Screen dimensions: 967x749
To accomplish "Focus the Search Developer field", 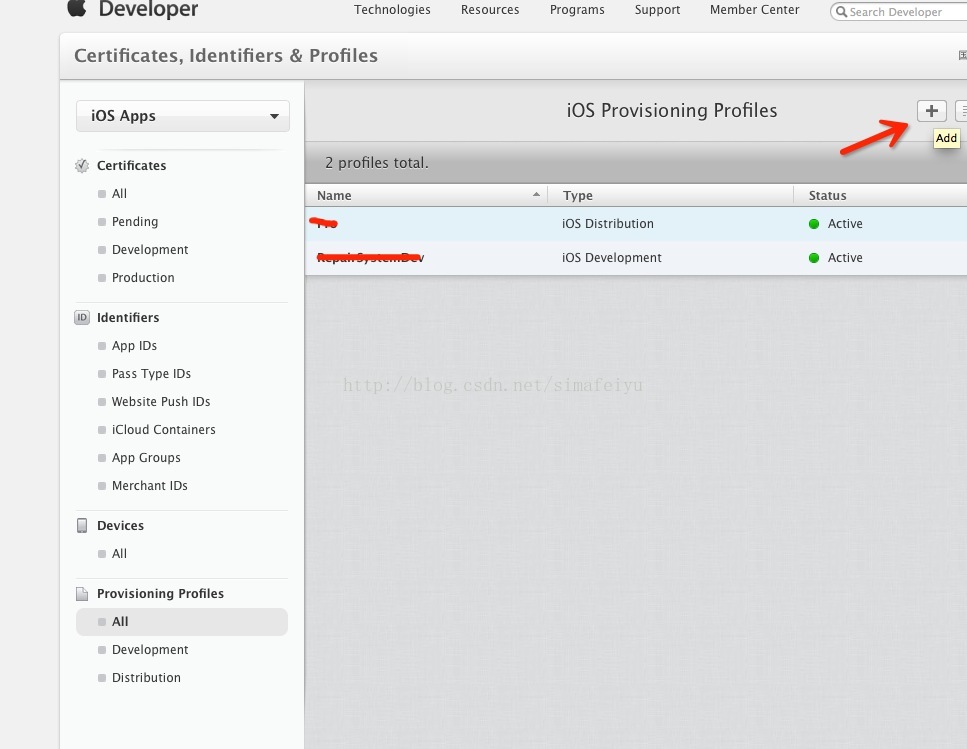I will [x=900, y=12].
